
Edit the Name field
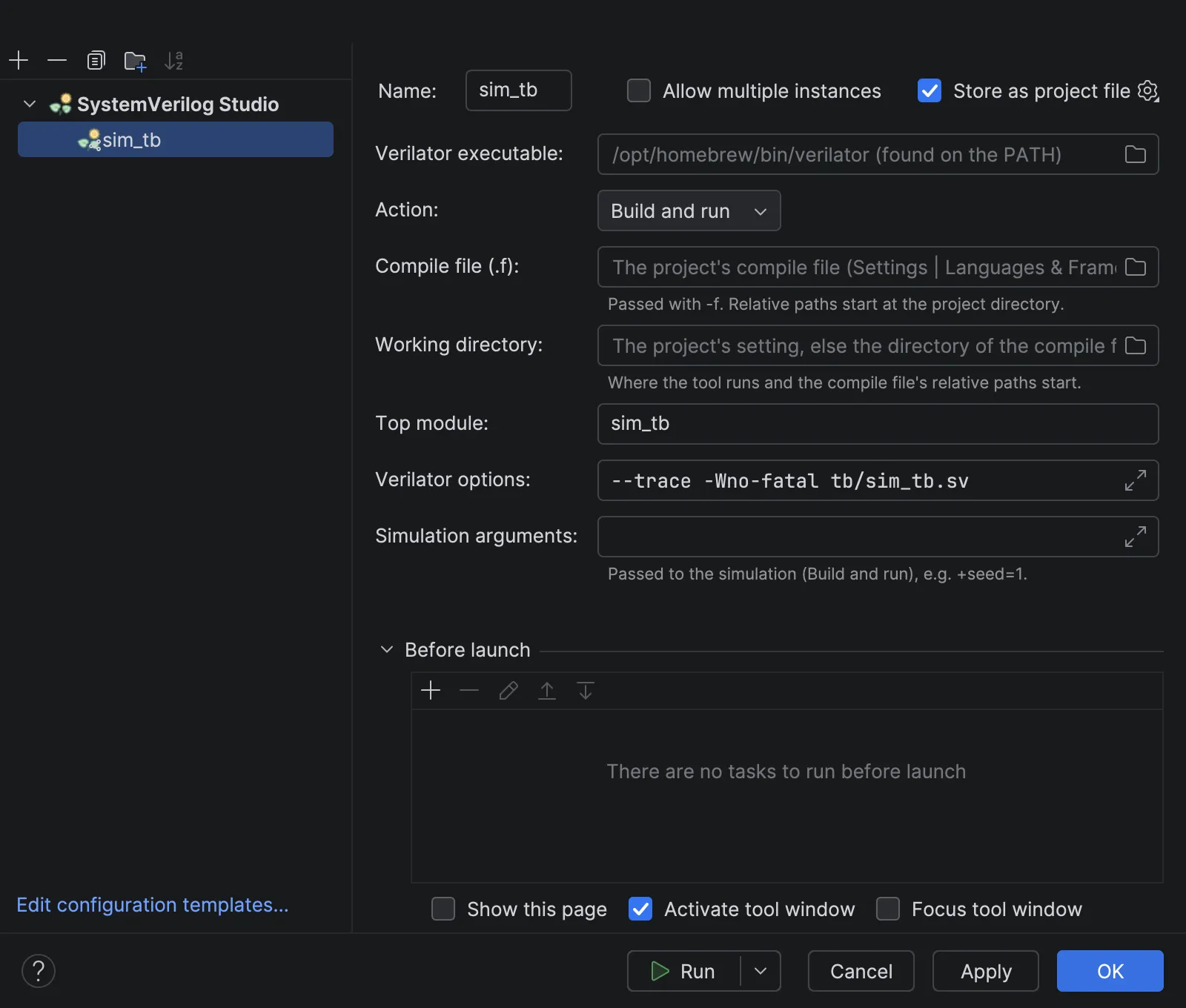pyautogui.click(x=519, y=90)
